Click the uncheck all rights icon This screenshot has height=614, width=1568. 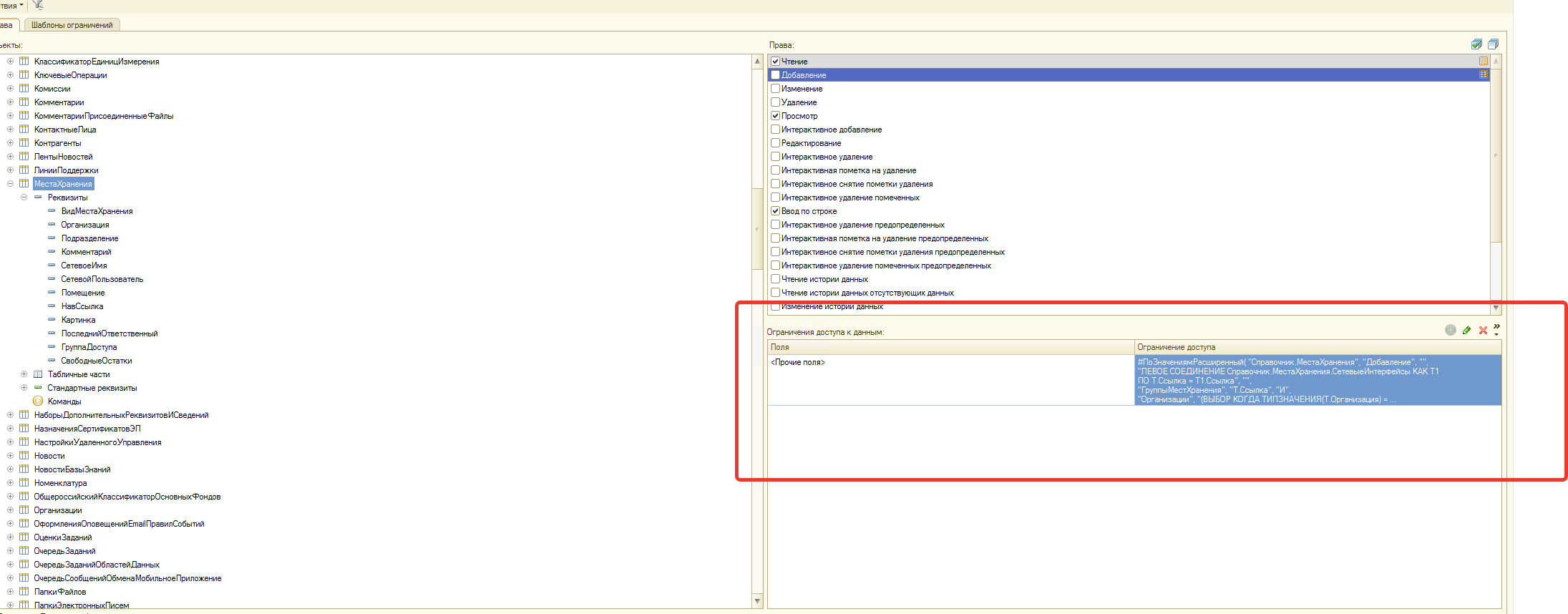click(1493, 44)
